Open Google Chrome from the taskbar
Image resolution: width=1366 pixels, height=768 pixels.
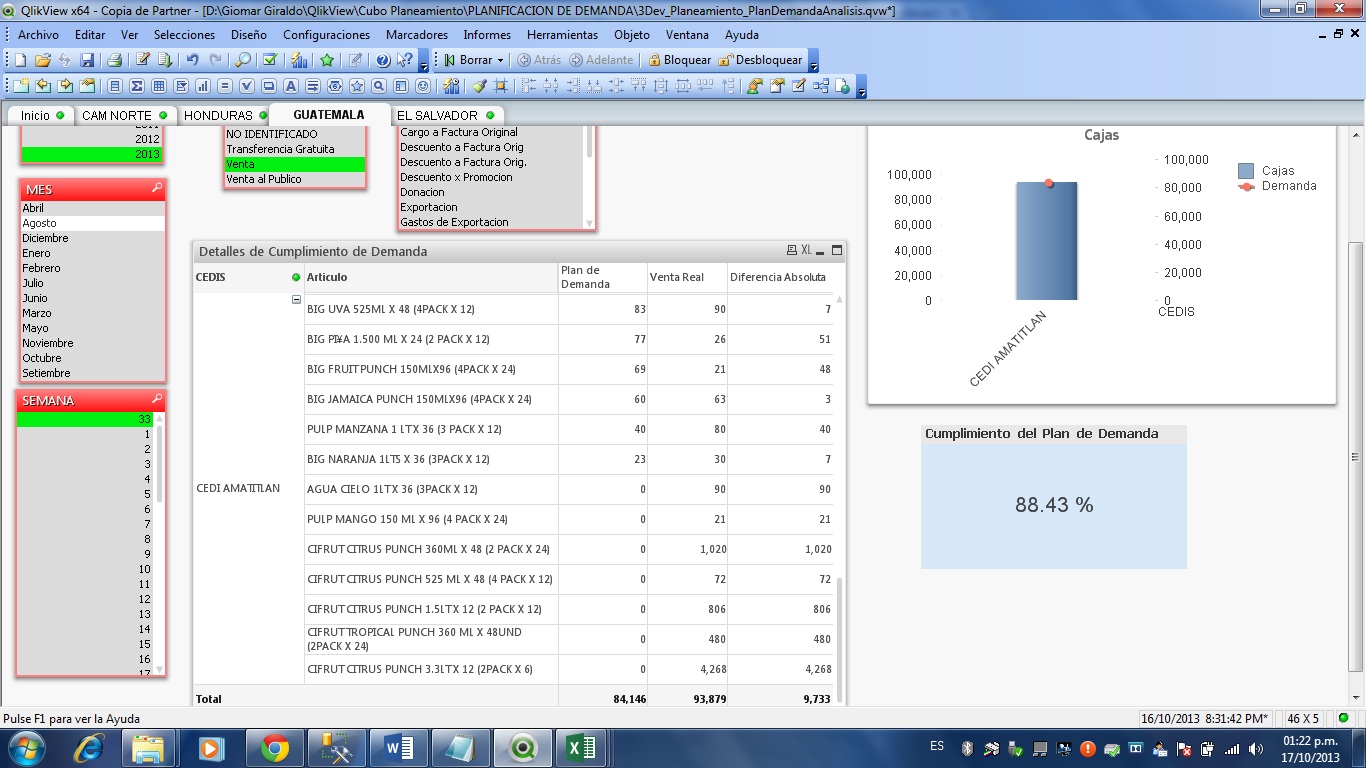coord(274,748)
